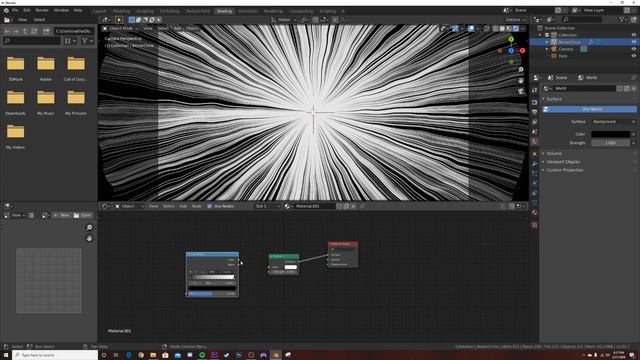Screen dimensions: 640x360
Task: Select the Call of Duty folder
Action: click(76, 68)
